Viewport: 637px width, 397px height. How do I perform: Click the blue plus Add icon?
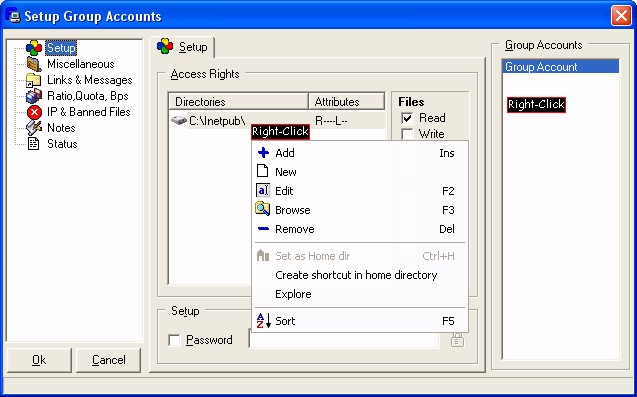(263, 153)
